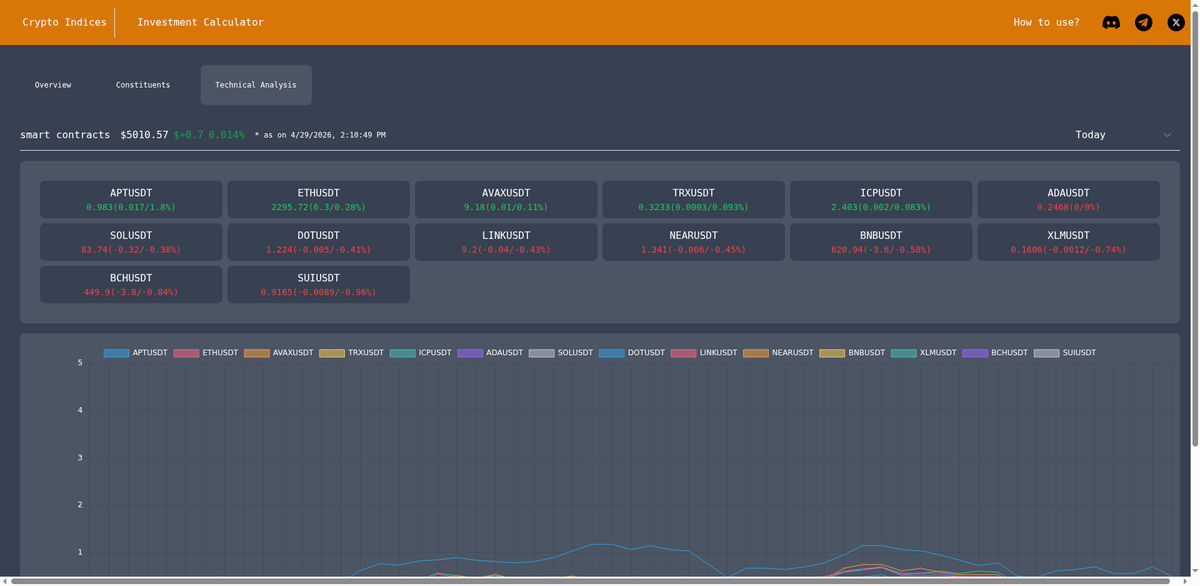Switch to the Overview tab
Screen dimensions: 1200x586
pyautogui.click(x=52, y=84)
